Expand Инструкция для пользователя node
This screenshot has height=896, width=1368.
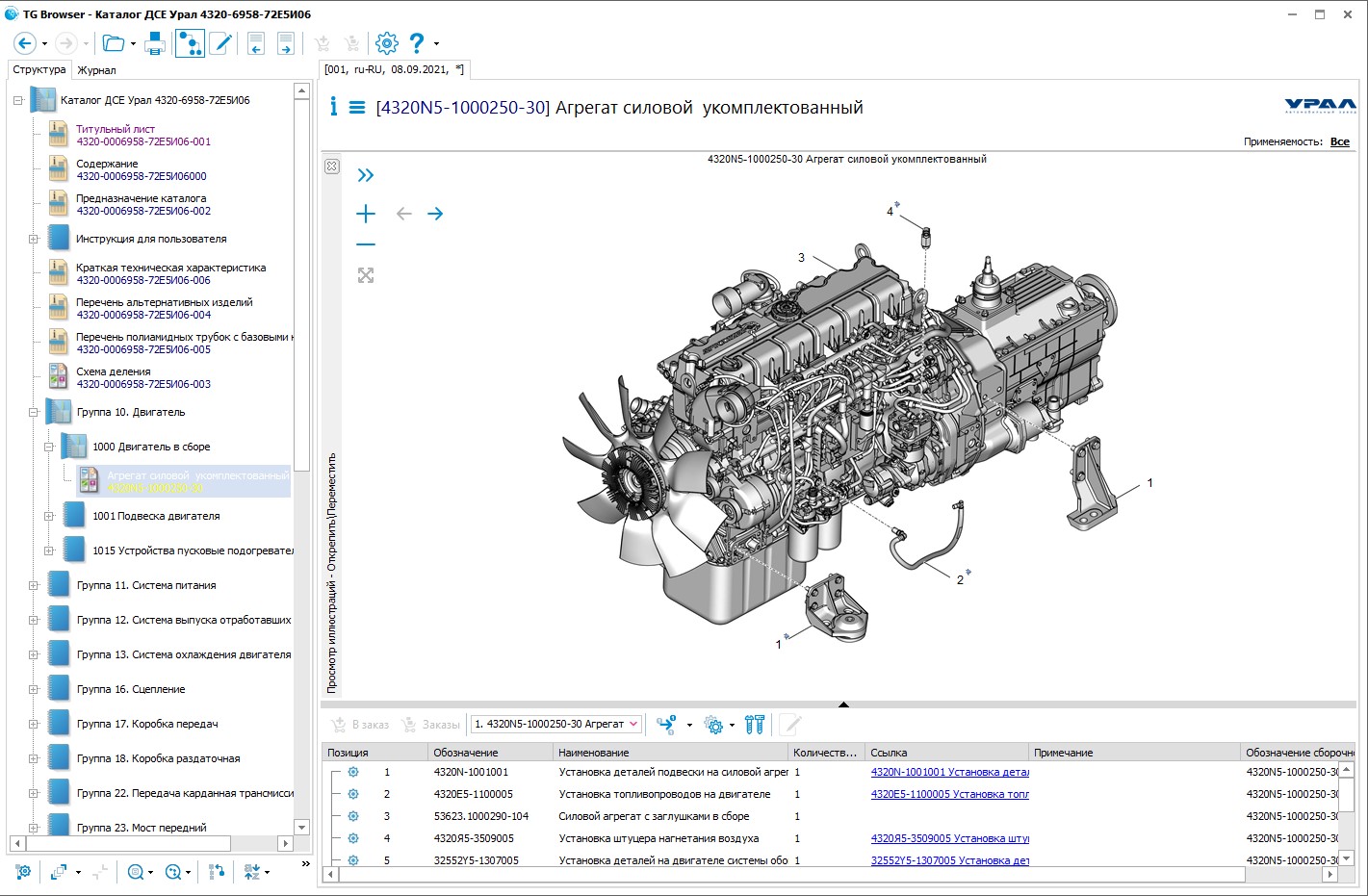tap(33, 239)
